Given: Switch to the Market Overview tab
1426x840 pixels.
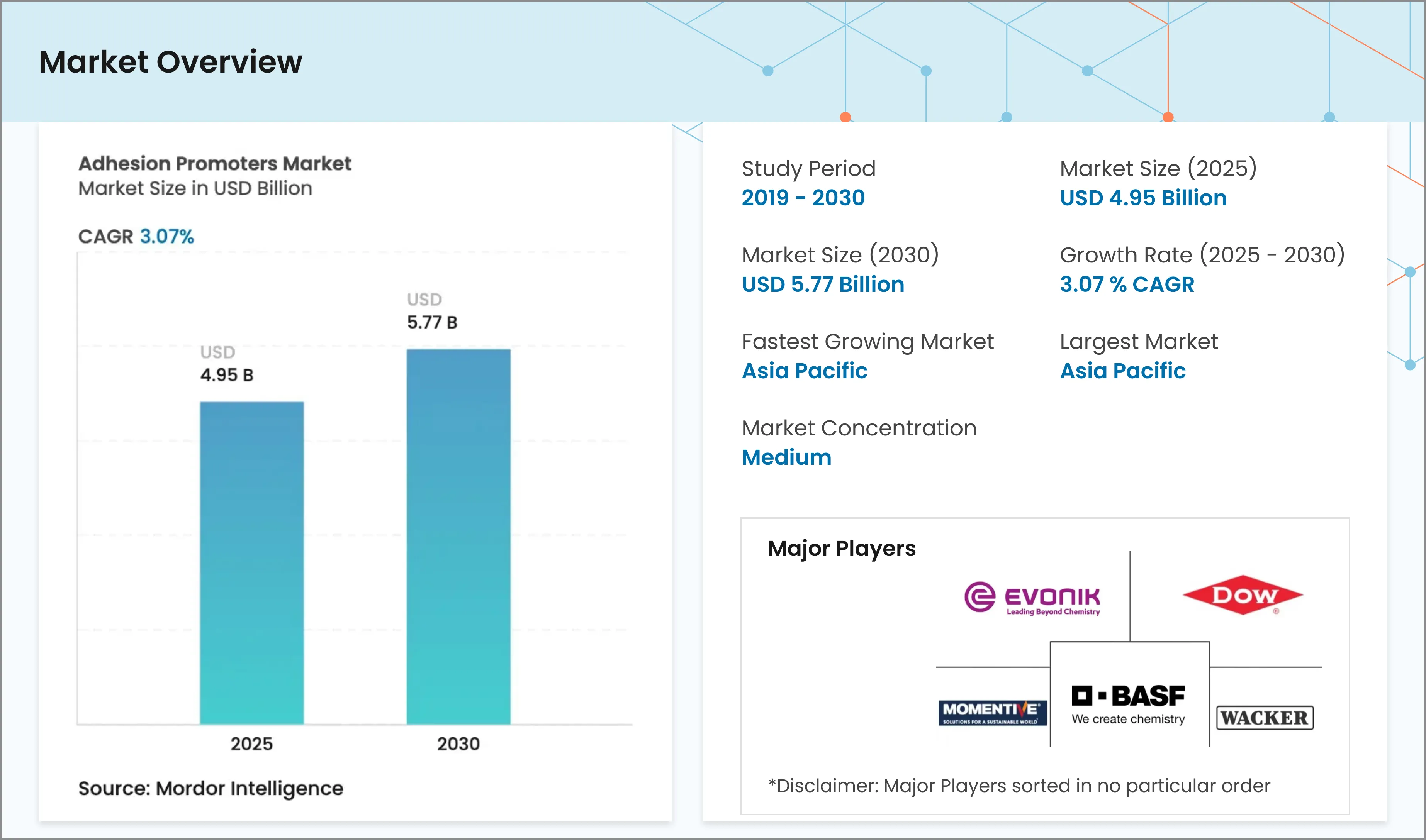Looking at the screenshot, I should coord(170,62).
